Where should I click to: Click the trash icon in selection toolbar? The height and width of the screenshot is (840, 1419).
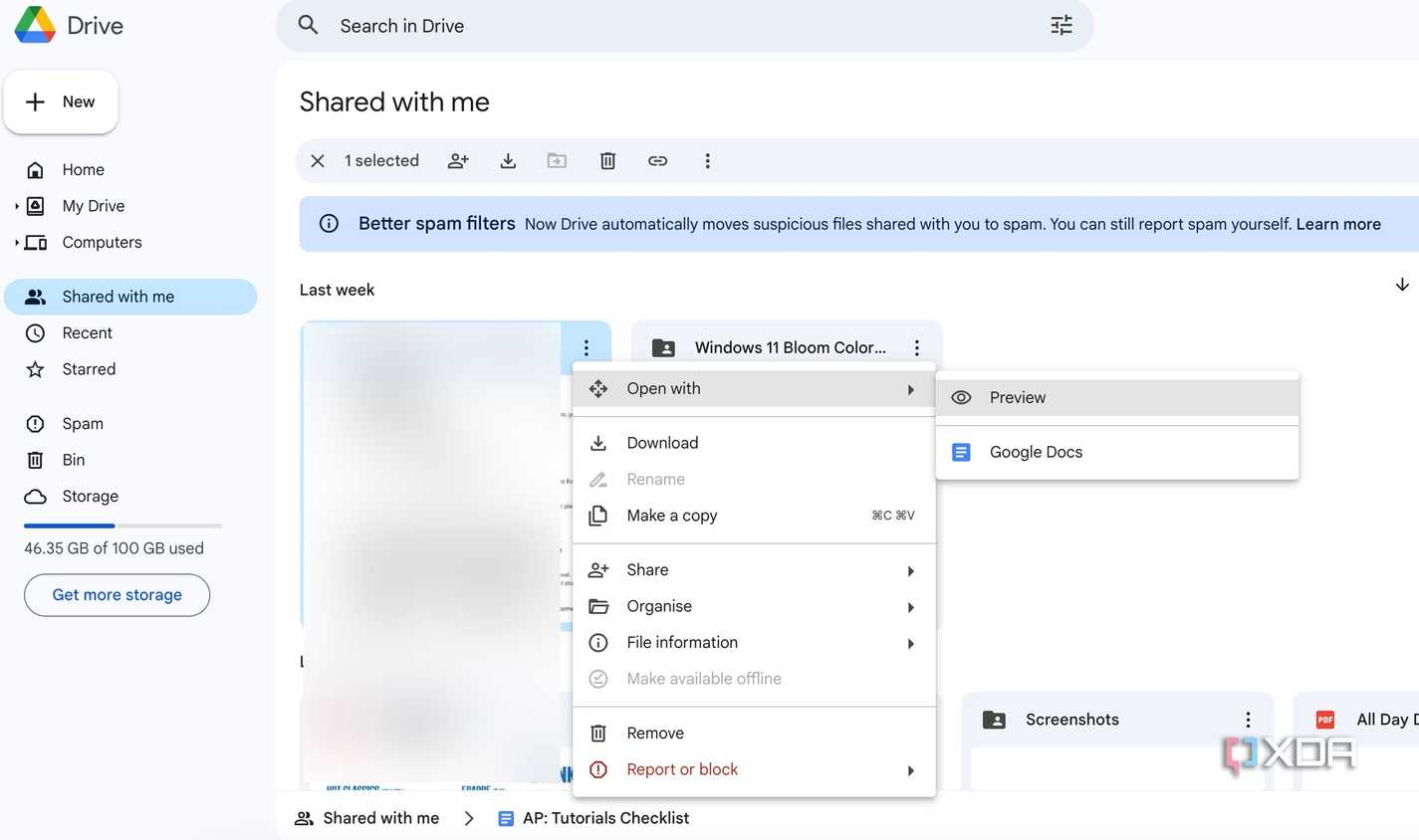point(607,161)
